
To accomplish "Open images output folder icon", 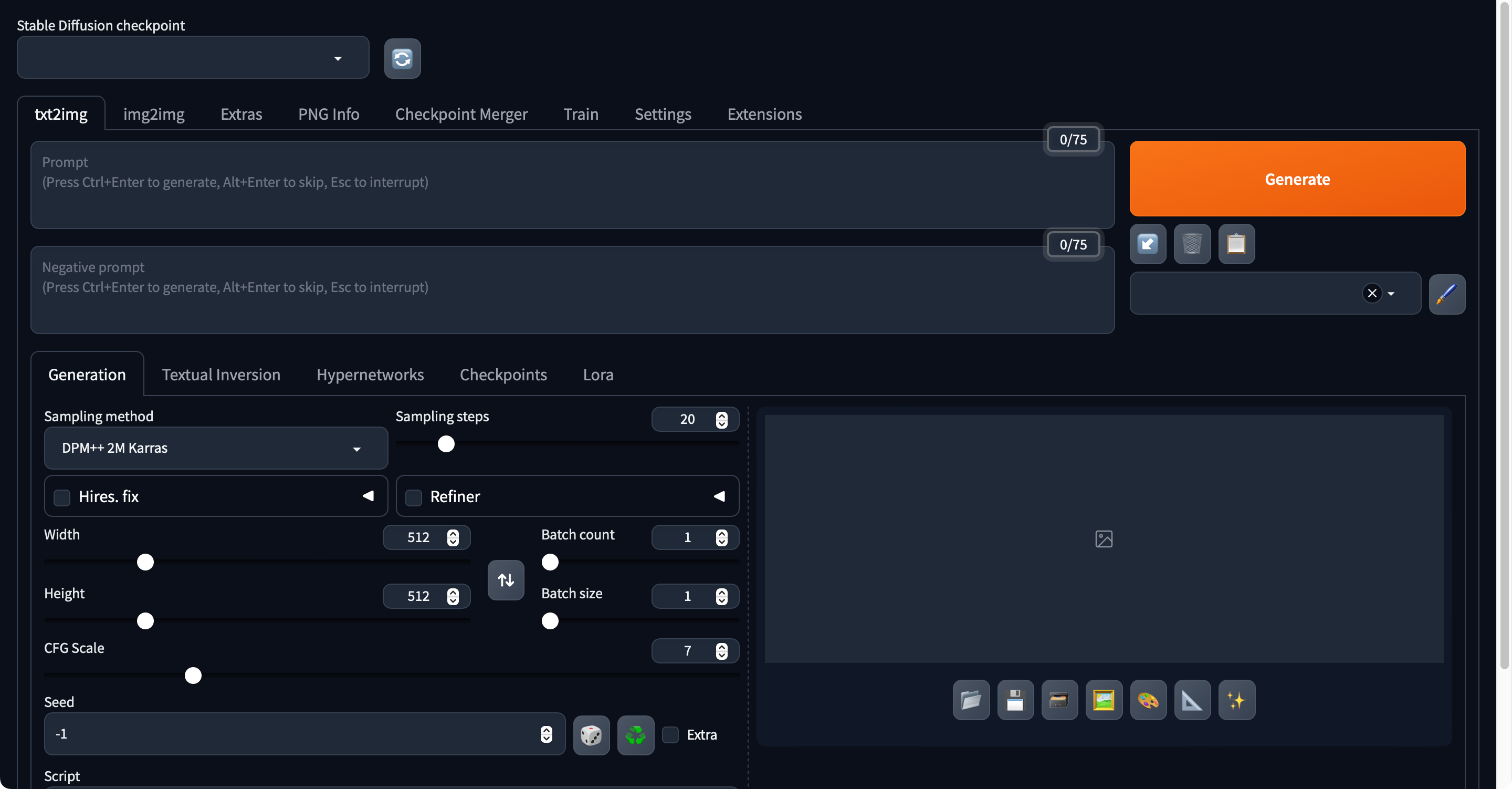I will point(971,700).
